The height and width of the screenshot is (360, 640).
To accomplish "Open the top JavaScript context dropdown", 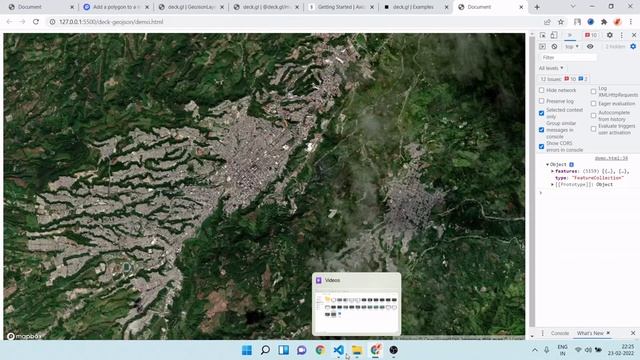I will tap(572, 47).
